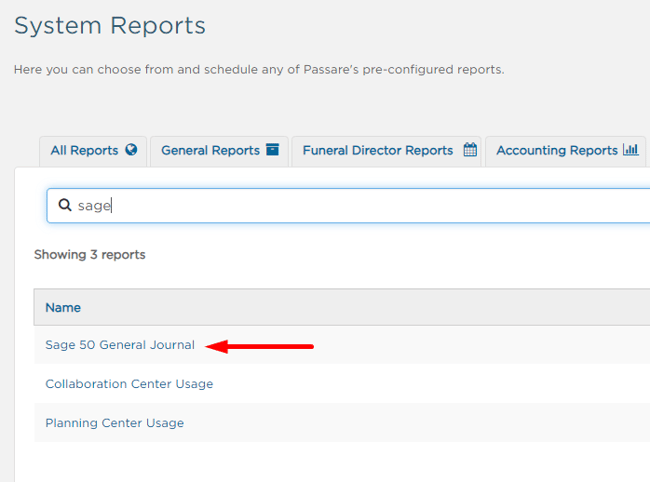
Task: Click the pre-configured reports description text
Action: 259,69
